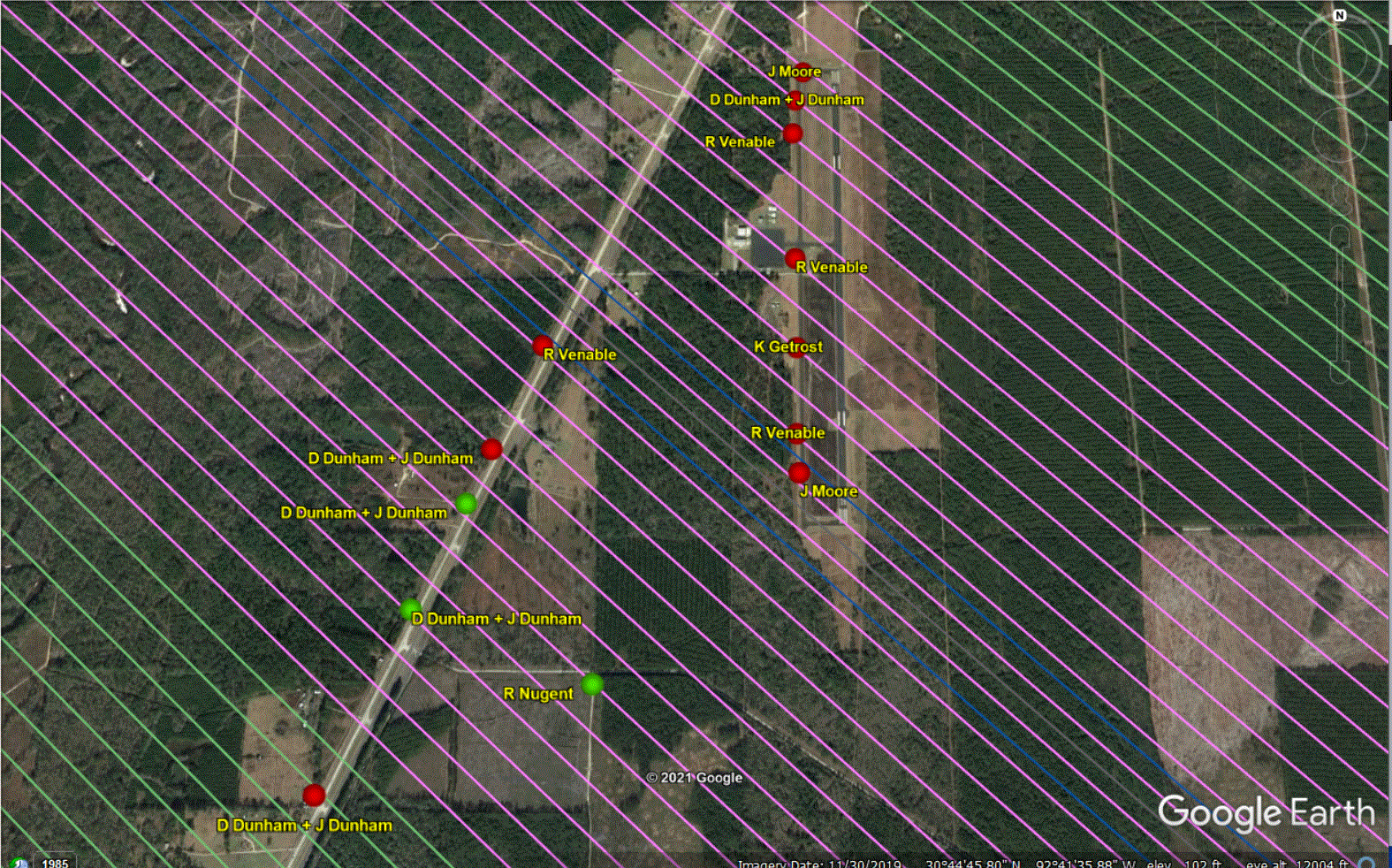Click the R Nugent text label
1392x868 pixels.
pos(538,694)
